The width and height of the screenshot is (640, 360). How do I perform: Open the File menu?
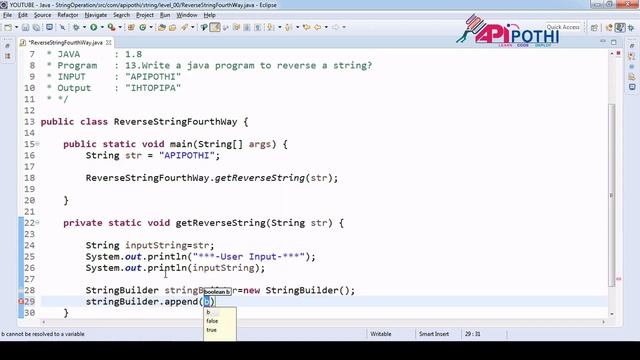click(7, 15)
